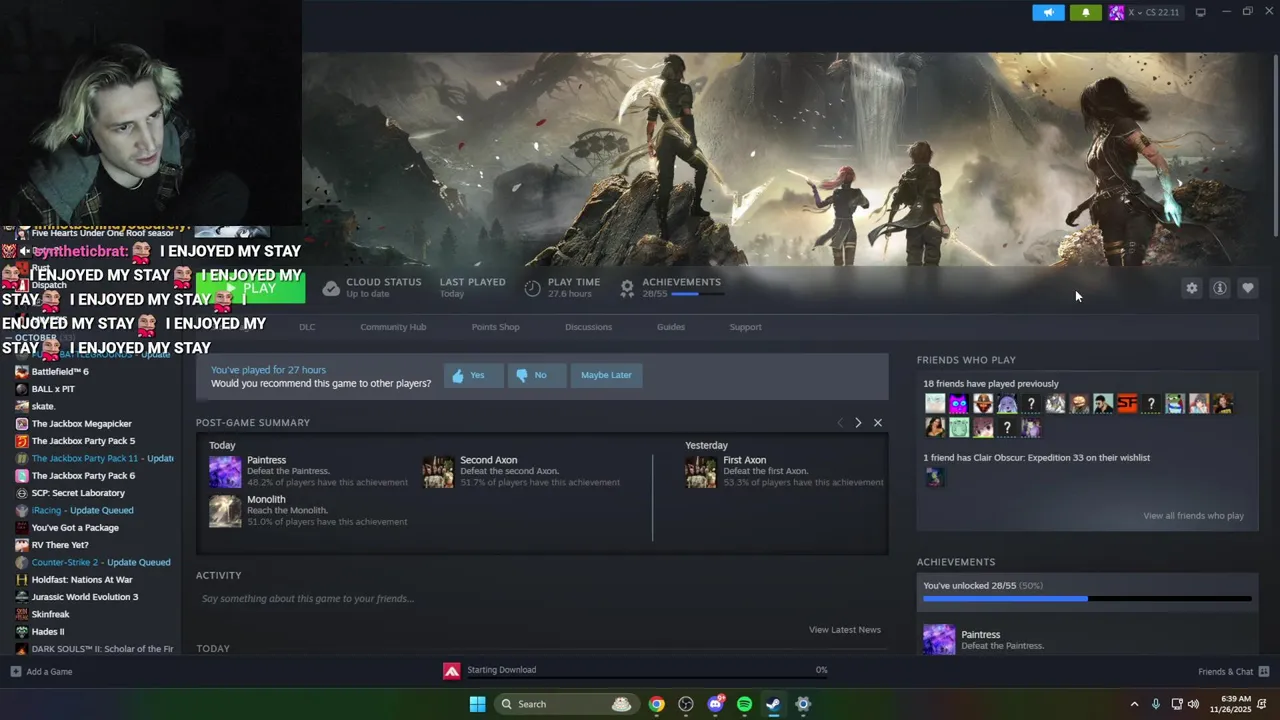Add game to favorites heart icon
This screenshot has height=720, width=1280.
[x=1247, y=288]
